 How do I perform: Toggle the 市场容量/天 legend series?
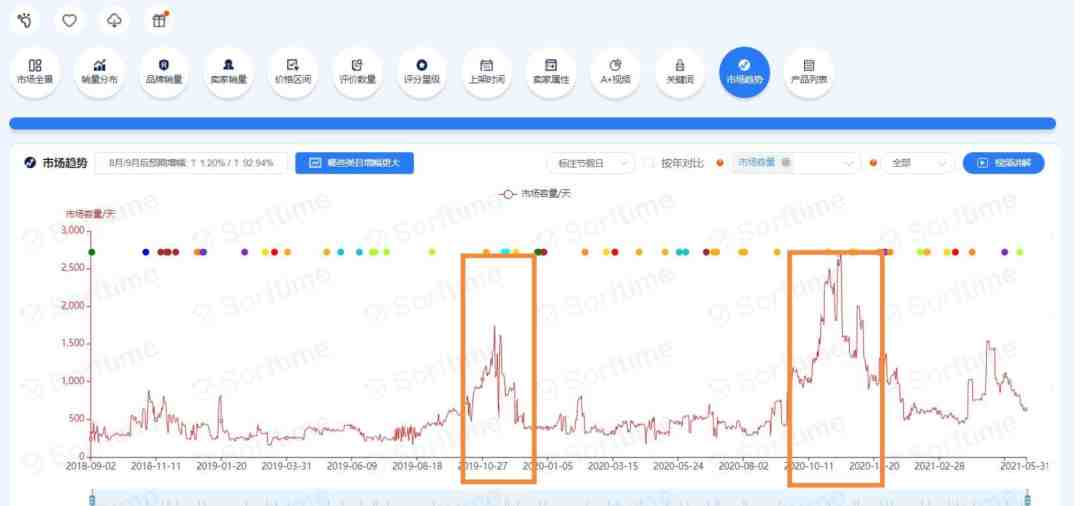534,194
